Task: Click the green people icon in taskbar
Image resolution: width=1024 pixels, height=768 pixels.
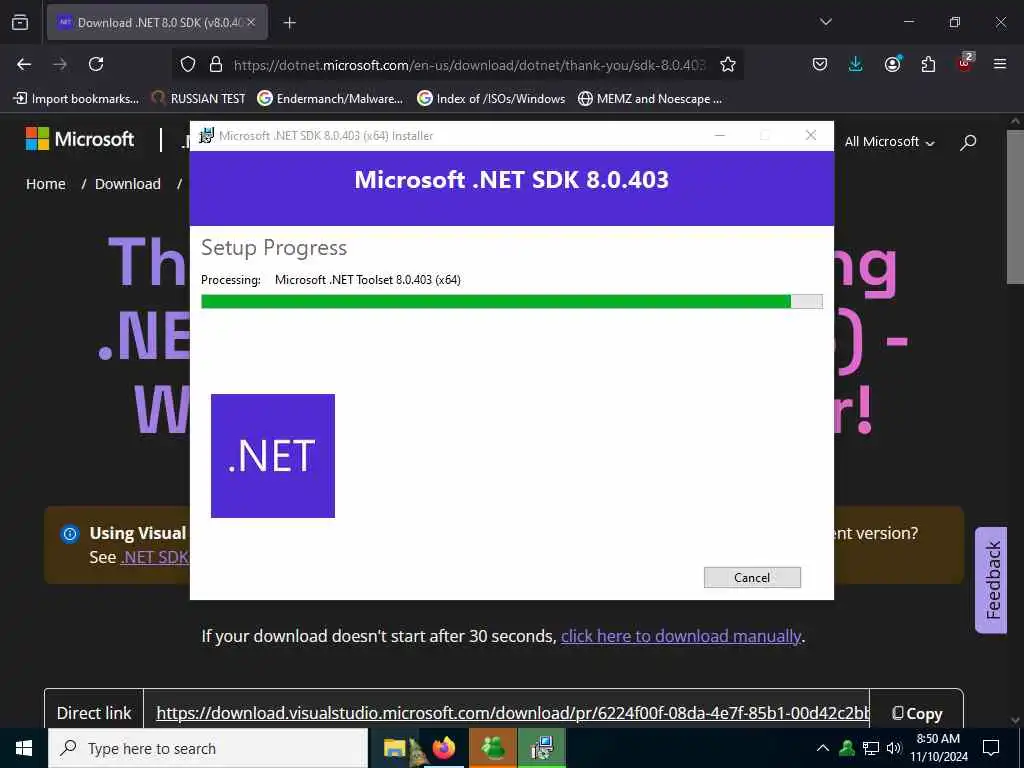Action: click(493, 748)
